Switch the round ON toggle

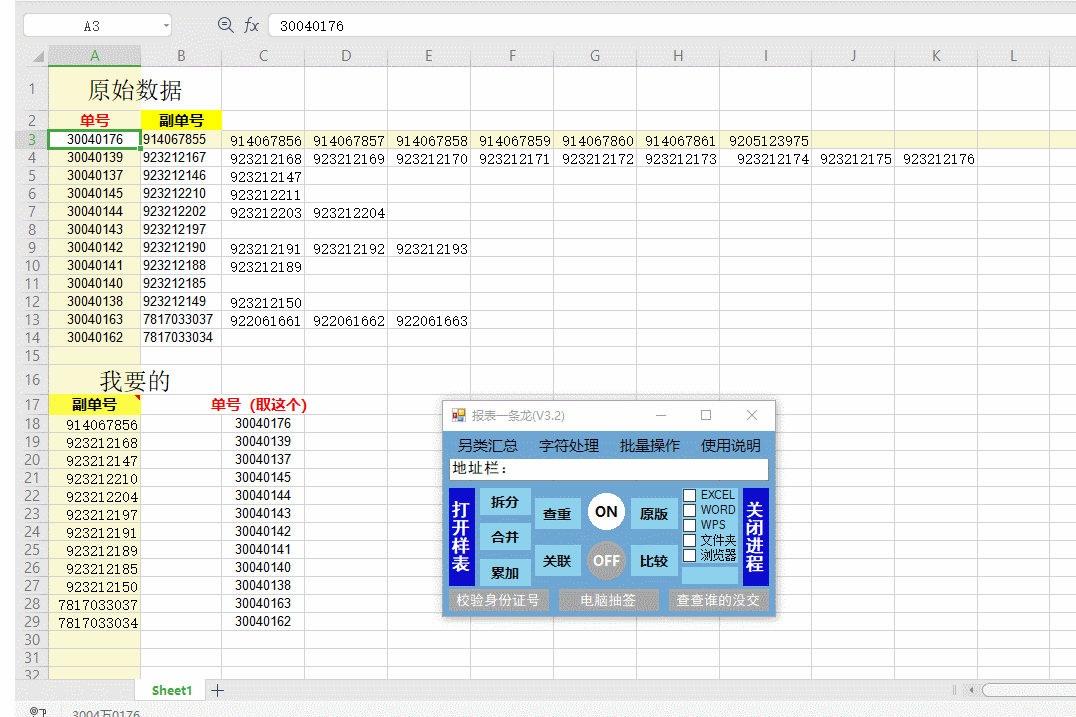606,512
